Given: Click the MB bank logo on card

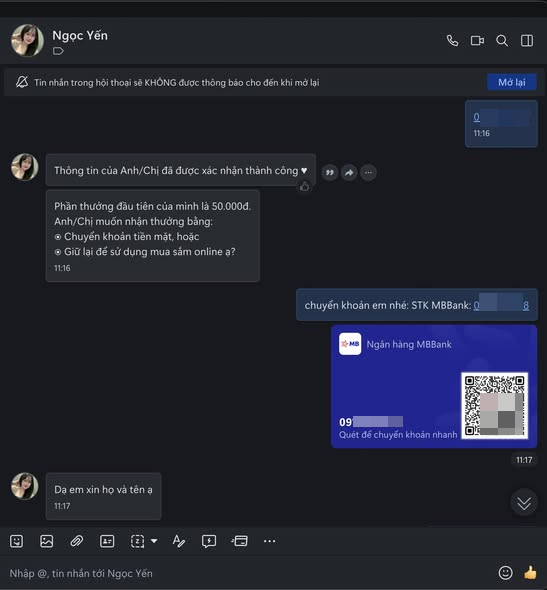Looking at the screenshot, I should (x=350, y=344).
